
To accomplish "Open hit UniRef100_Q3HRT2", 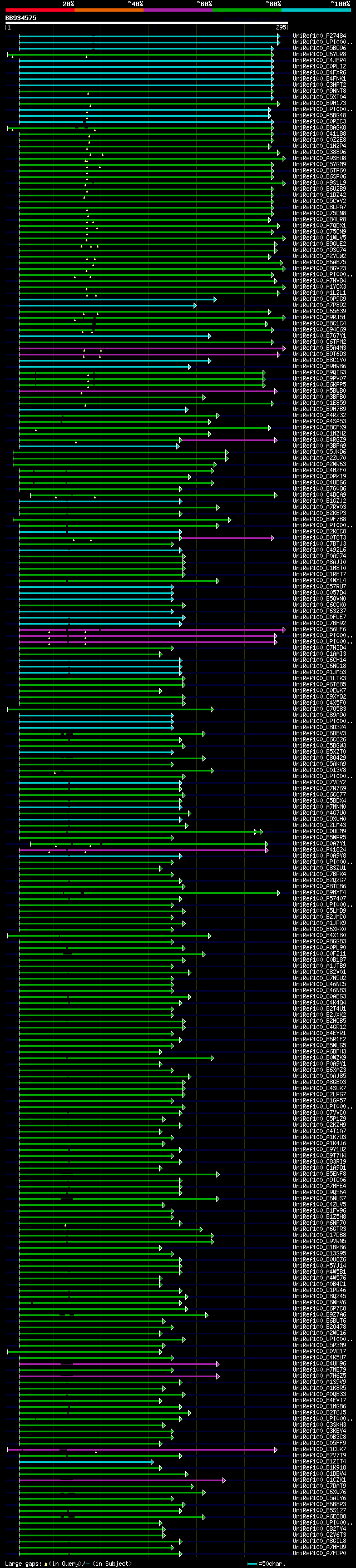I will click(319, 85).
